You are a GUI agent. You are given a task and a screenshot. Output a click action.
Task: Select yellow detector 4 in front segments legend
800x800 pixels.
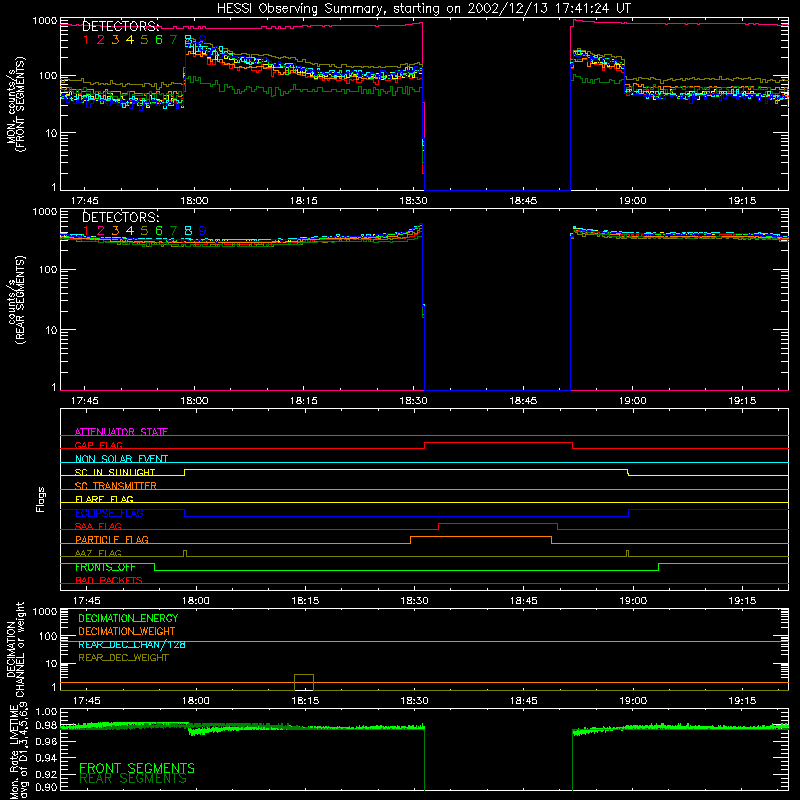(x=130, y=40)
